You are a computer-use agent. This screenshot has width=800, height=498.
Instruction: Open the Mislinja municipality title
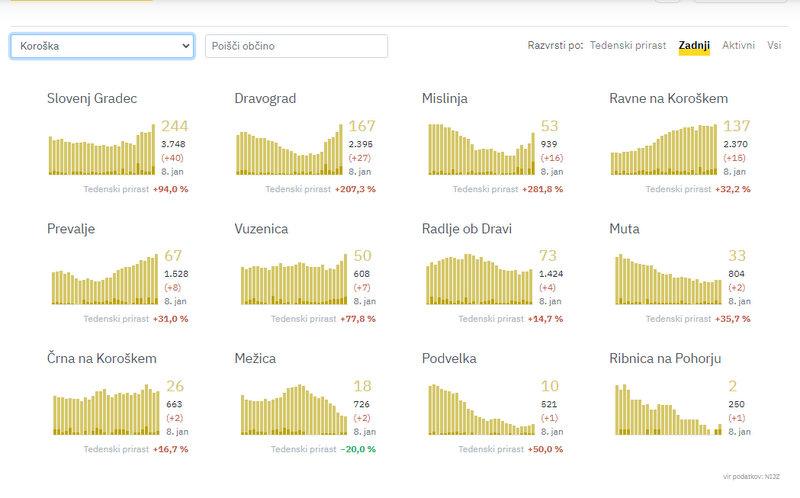[x=445, y=99]
